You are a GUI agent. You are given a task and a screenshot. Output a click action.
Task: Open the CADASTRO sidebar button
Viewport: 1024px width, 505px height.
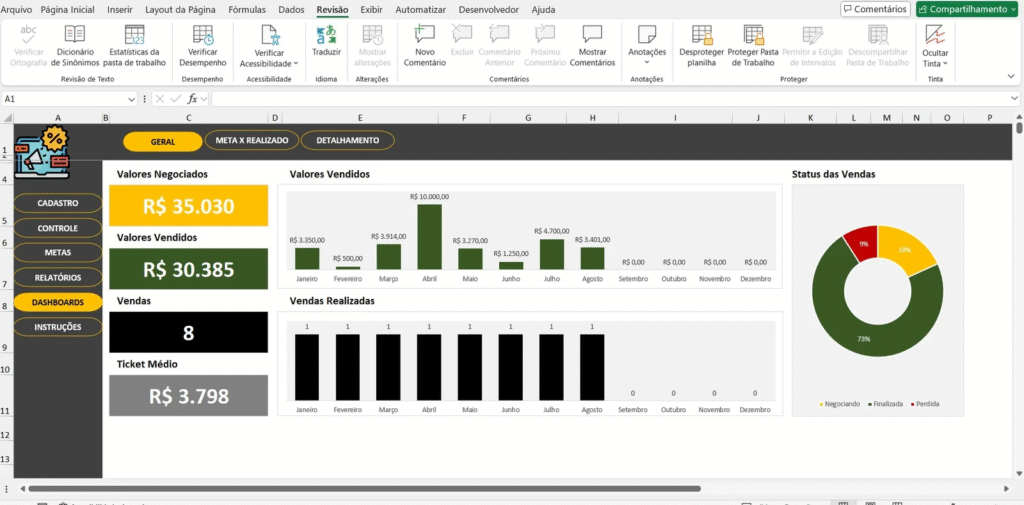(x=57, y=203)
